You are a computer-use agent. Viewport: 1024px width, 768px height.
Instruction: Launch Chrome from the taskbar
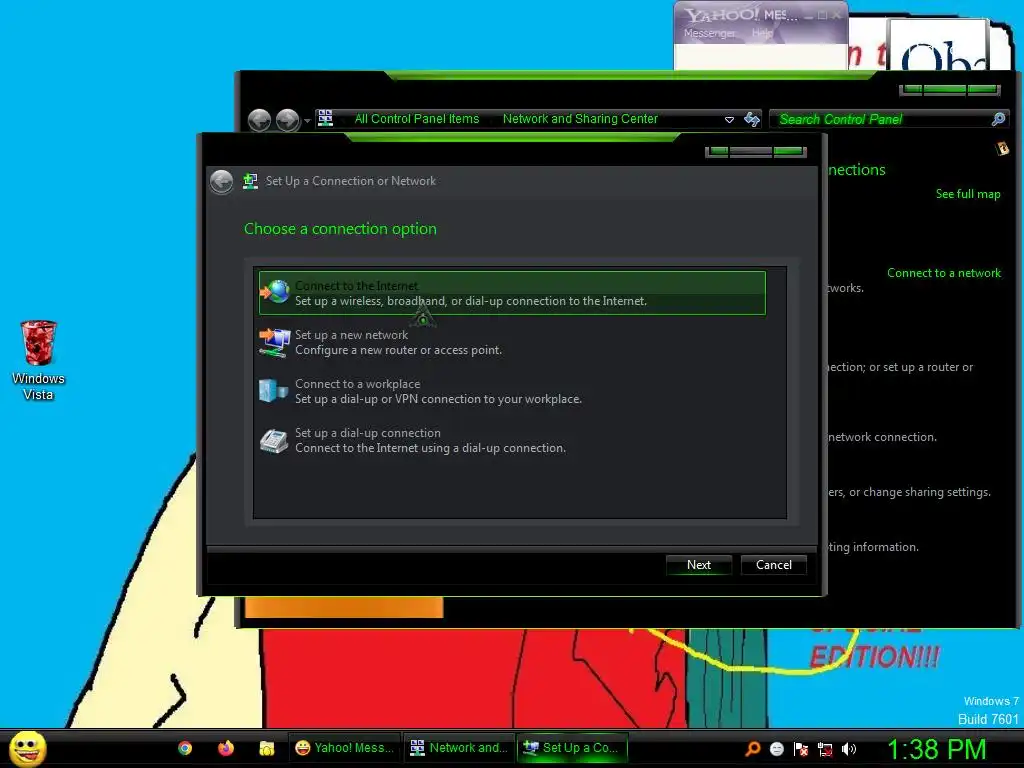(x=185, y=748)
